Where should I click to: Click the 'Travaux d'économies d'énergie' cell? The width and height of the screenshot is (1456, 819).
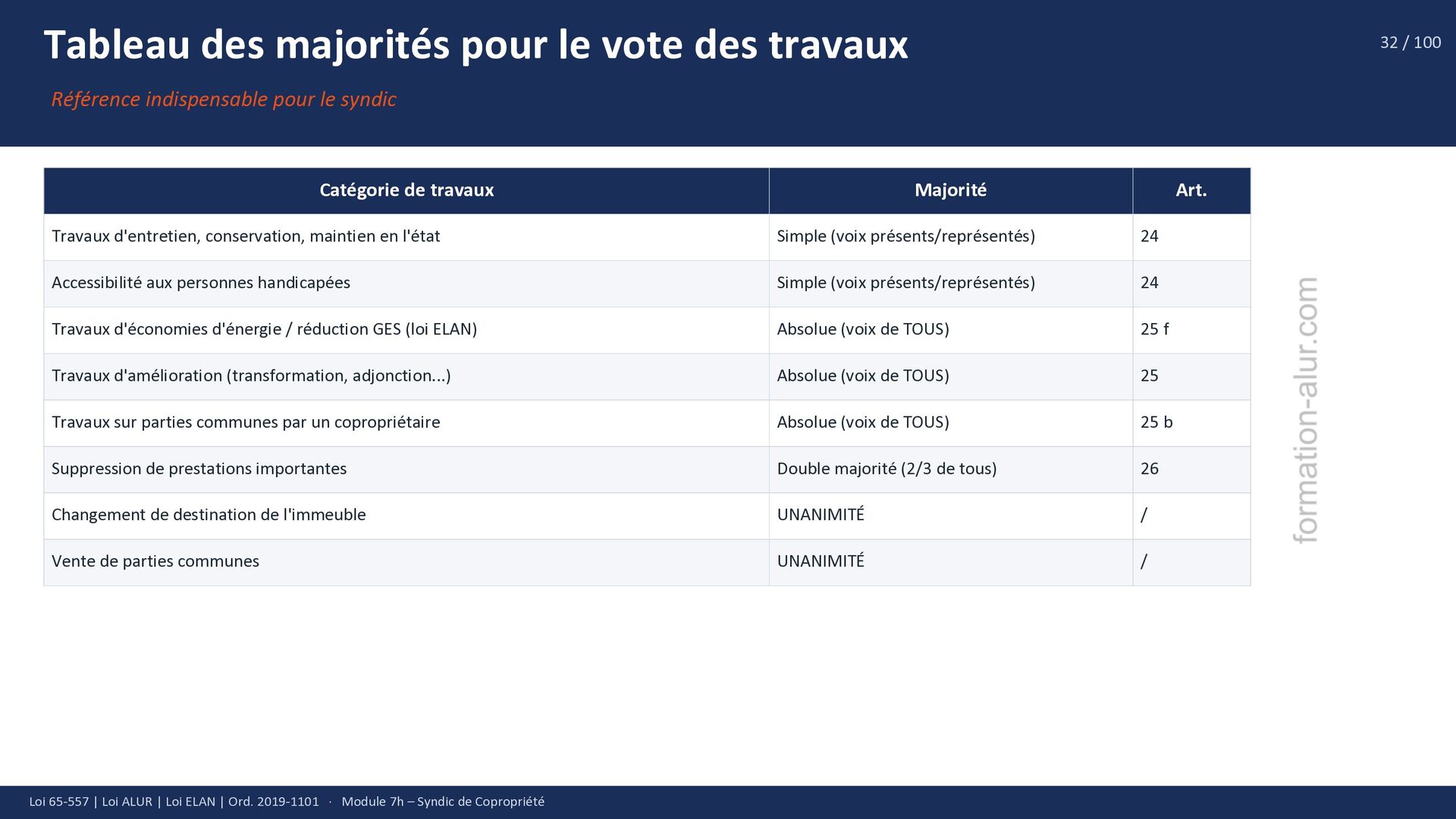click(406, 330)
